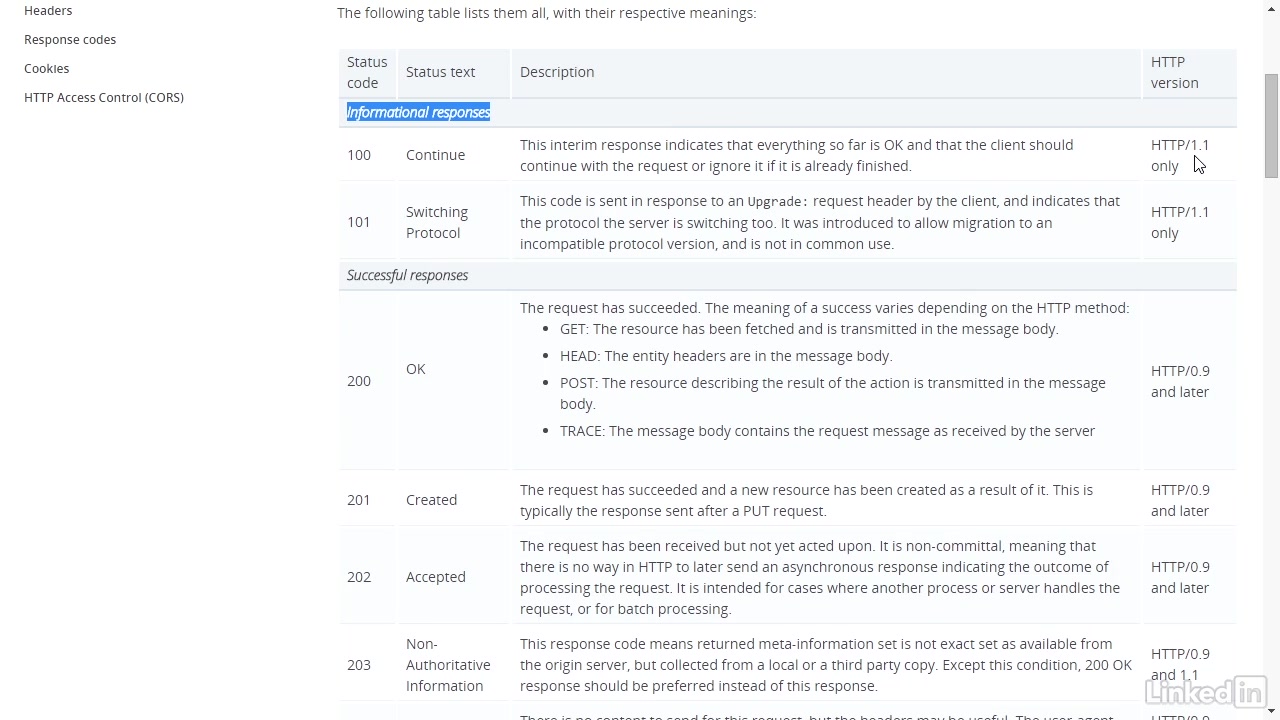Click the 'Upgrade:' code text in description

point(778,201)
